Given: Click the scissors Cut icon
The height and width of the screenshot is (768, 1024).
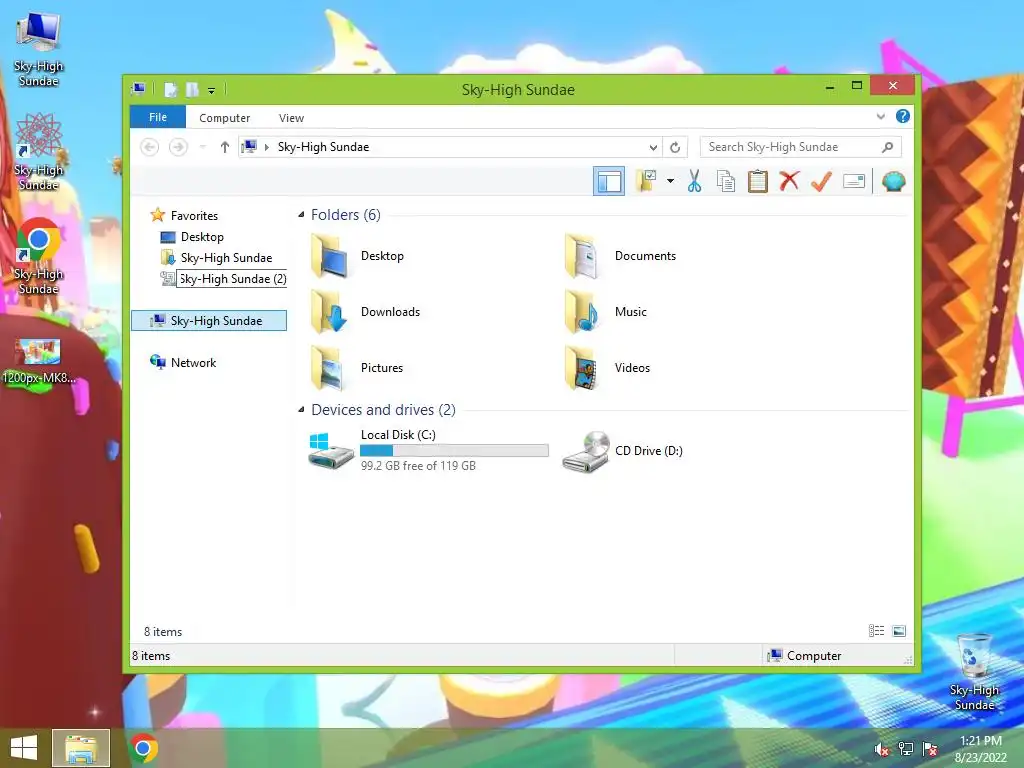Looking at the screenshot, I should pos(694,181).
